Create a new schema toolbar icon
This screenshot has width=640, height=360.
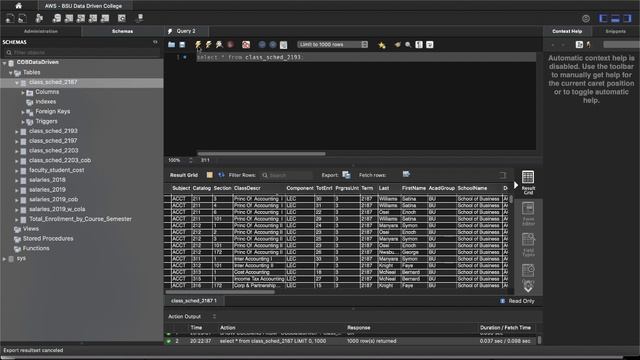57,18
